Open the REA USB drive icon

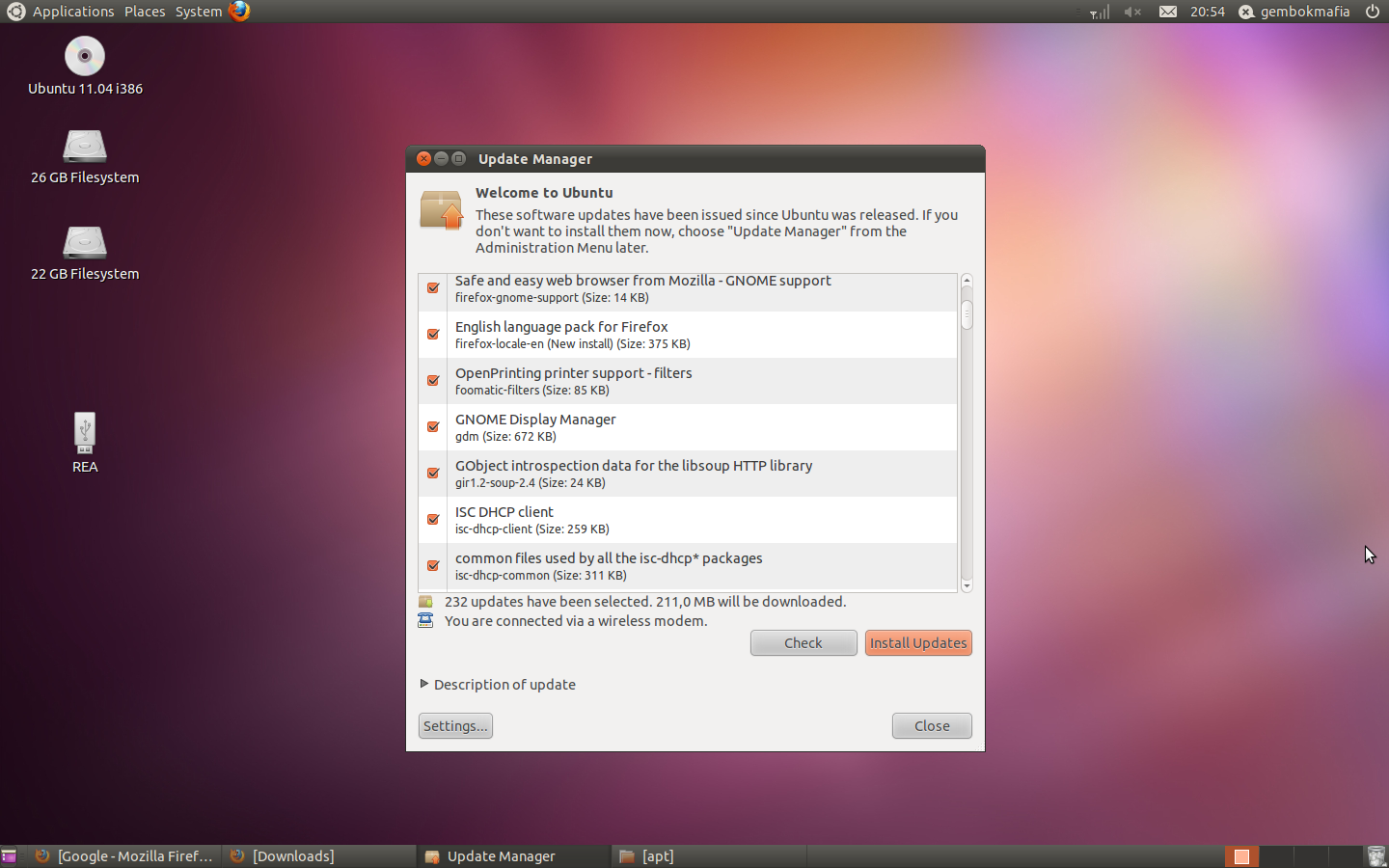(x=85, y=433)
